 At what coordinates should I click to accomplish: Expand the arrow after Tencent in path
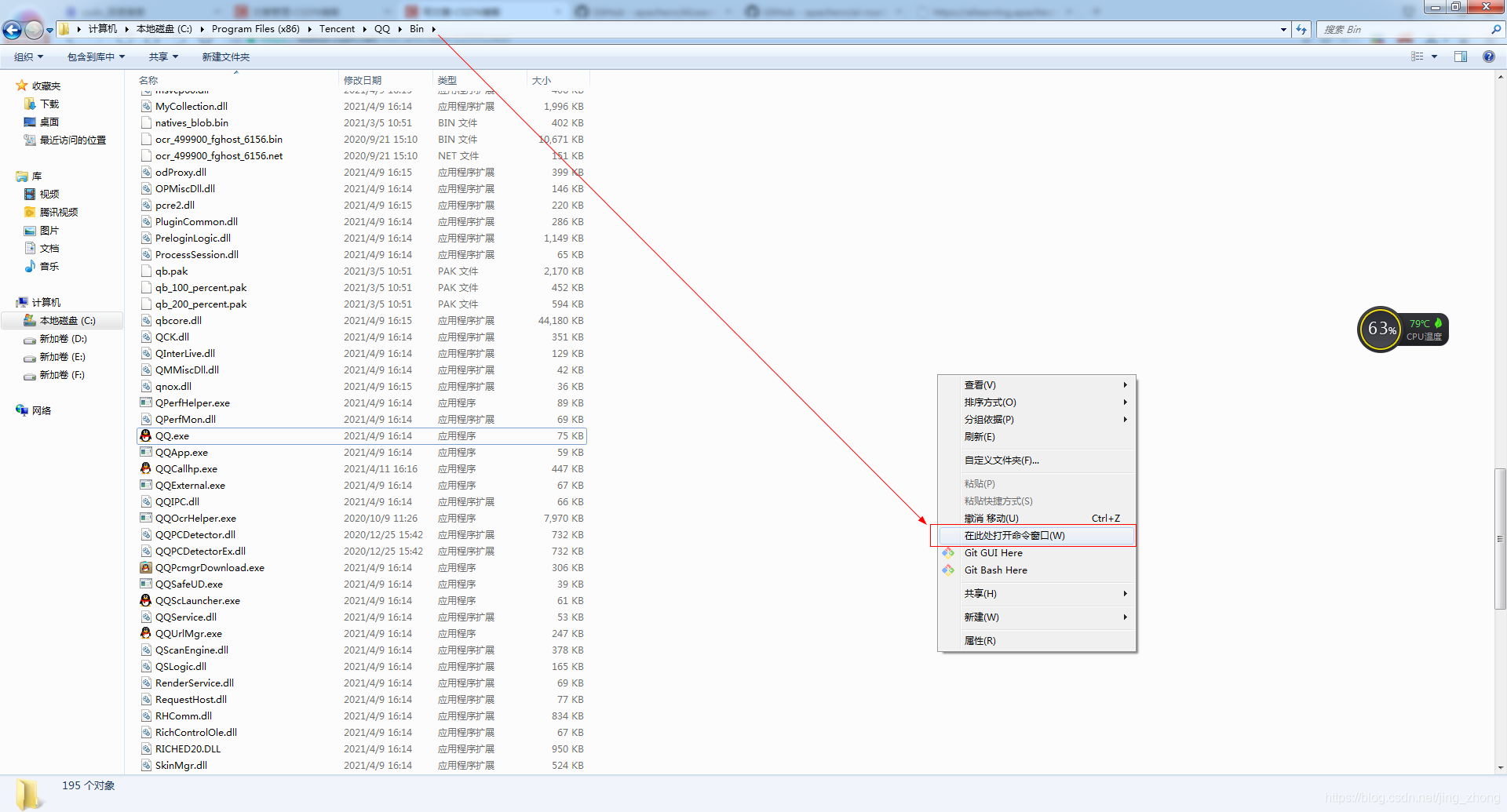click(364, 29)
